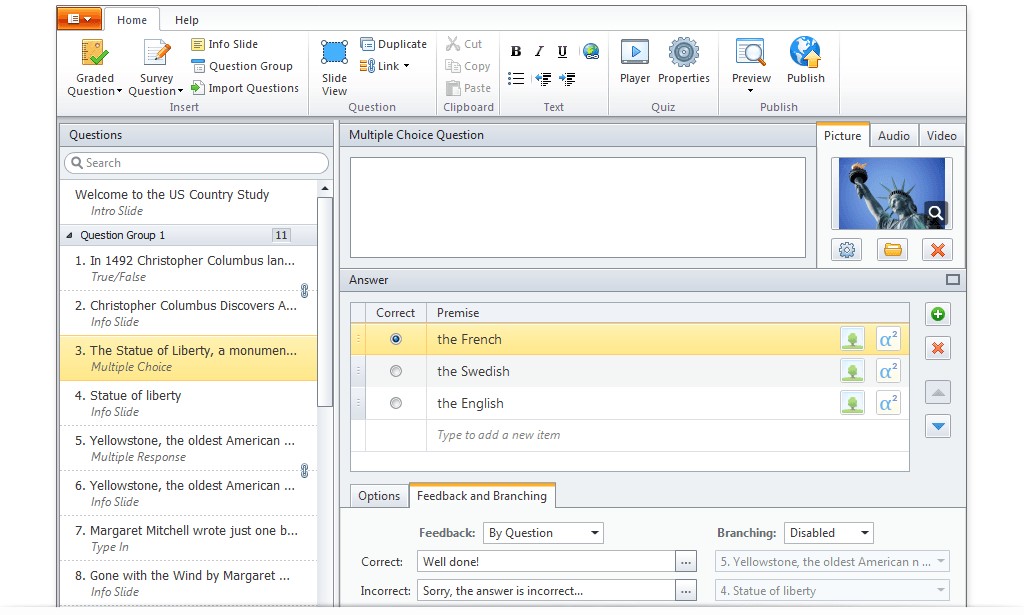Select 'the Swedish' as the correct answer
Viewport: 1024px width, 615px height.
point(396,370)
